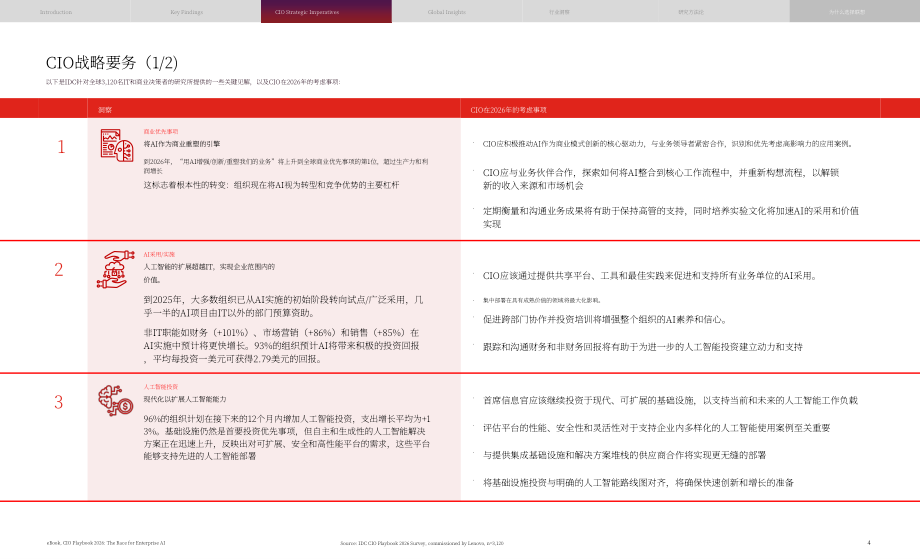The image size is (920, 559).
Task: Click the sentence beginning 这标志着根本性的转变
Action: point(271,185)
